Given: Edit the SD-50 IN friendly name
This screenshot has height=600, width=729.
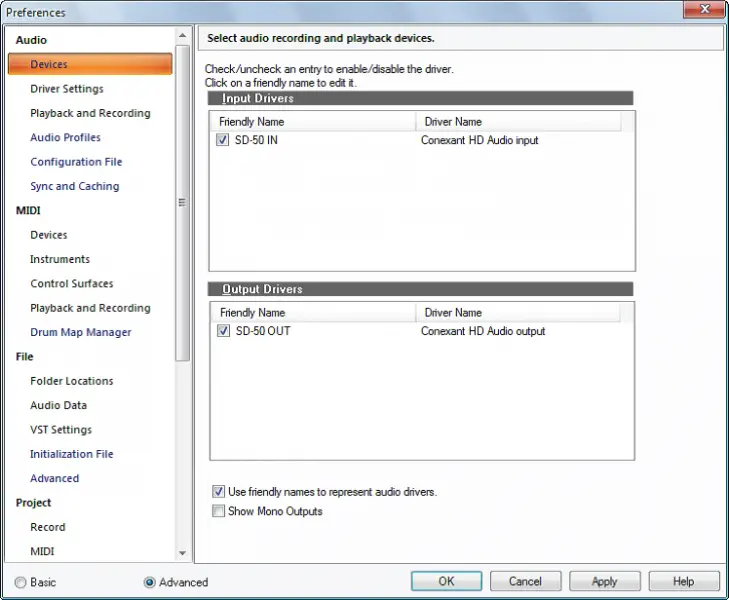Looking at the screenshot, I should pos(256,140).
